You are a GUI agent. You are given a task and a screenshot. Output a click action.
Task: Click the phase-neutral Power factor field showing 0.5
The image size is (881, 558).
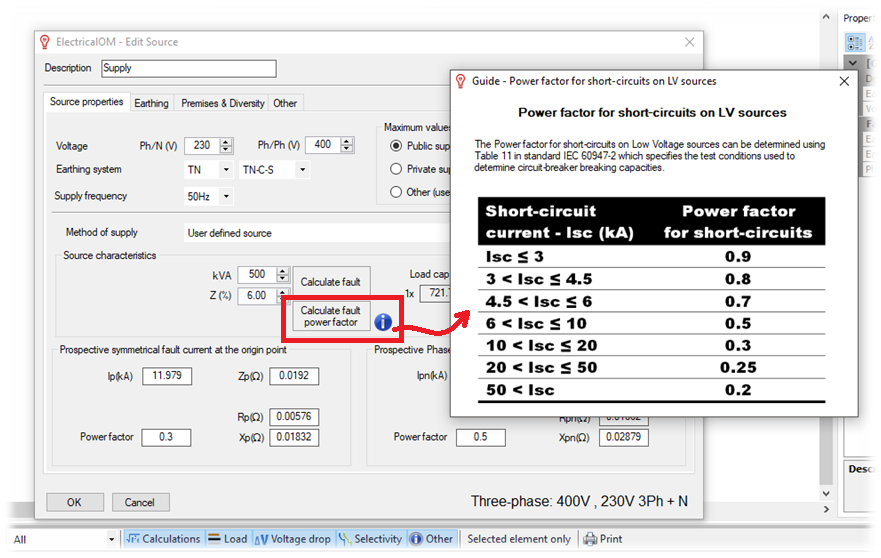(x=480, y=437)
